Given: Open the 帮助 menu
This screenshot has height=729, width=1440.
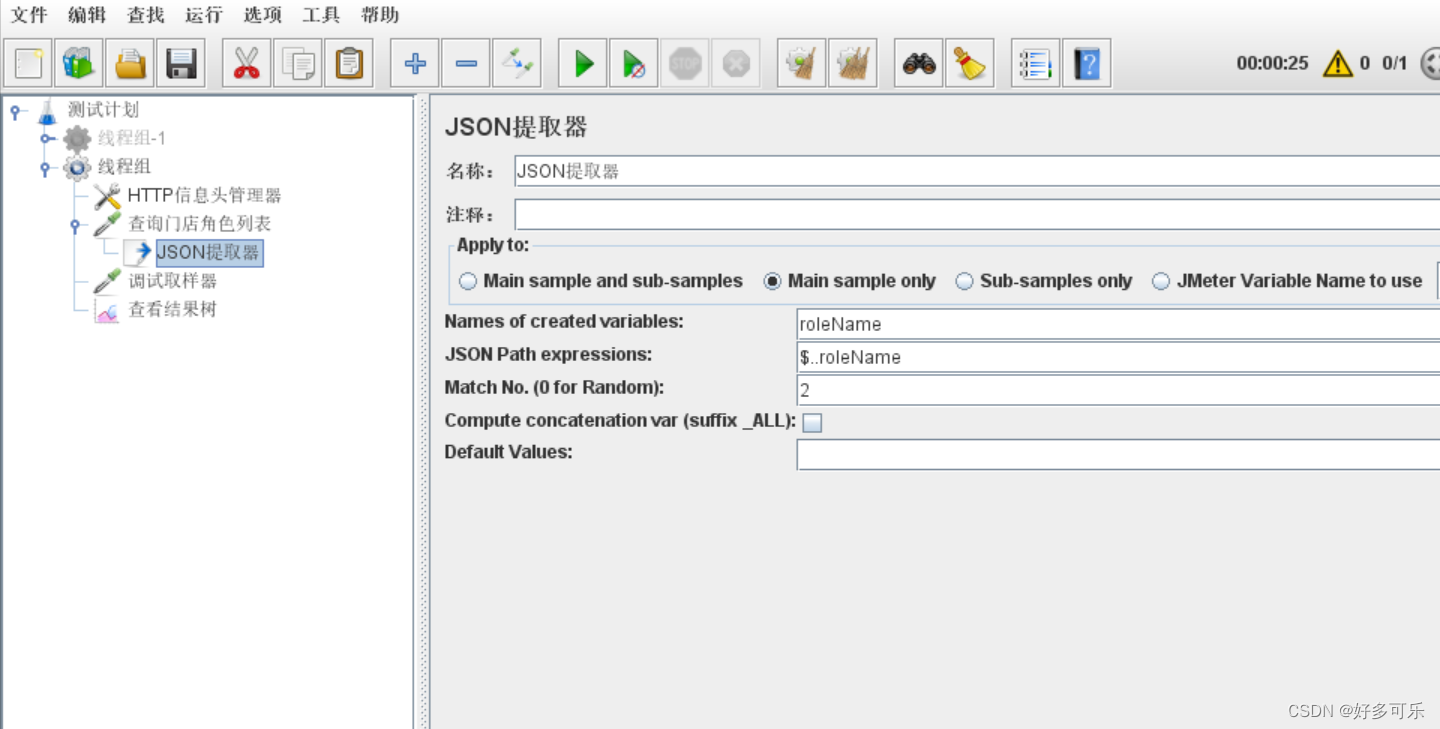Looking at the screenshot, I should pyautogui.click(x=380, y=15).
